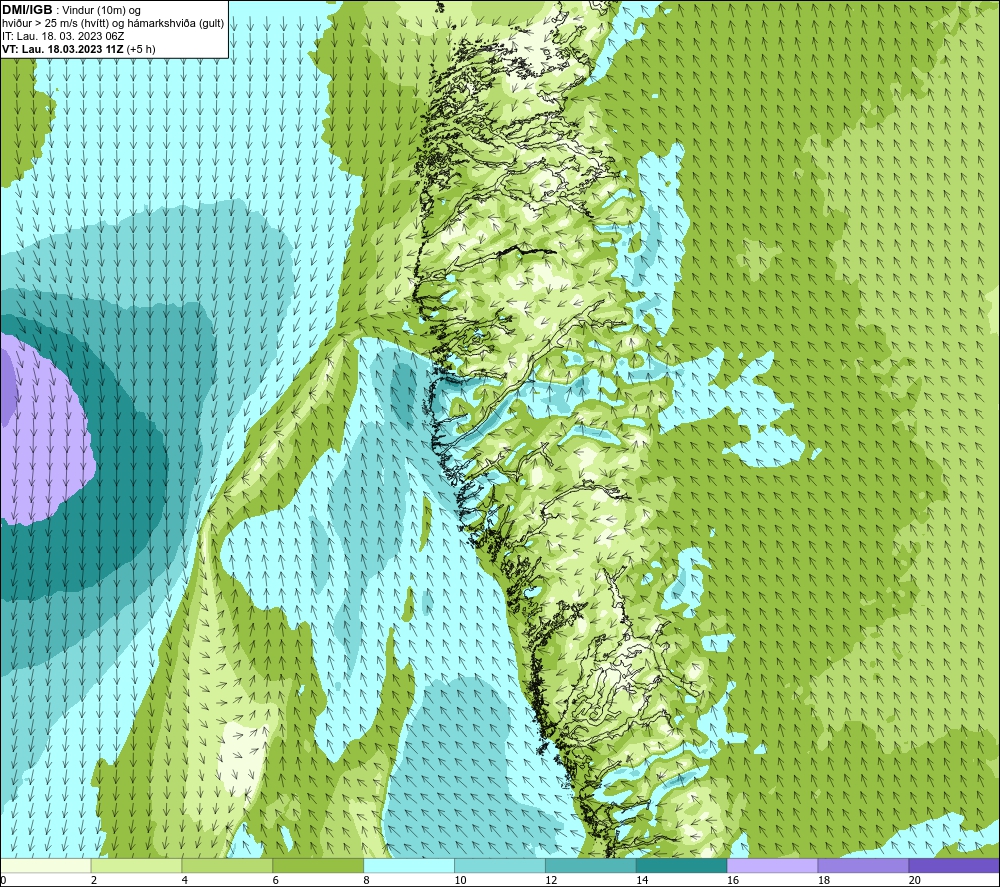Click the initial time "IT: Lau. 18. 03. 2023 06Z"
The image size is (1000, 887).
pyautogui.click(x=63, y=36)
